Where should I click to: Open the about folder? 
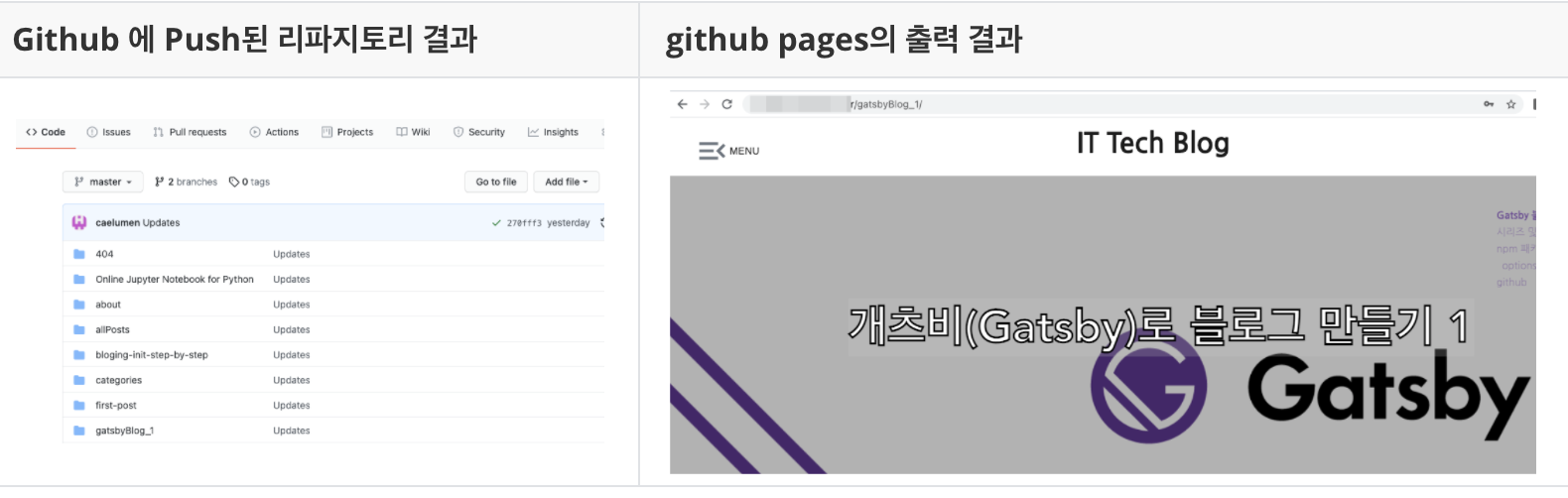point(108,305)
